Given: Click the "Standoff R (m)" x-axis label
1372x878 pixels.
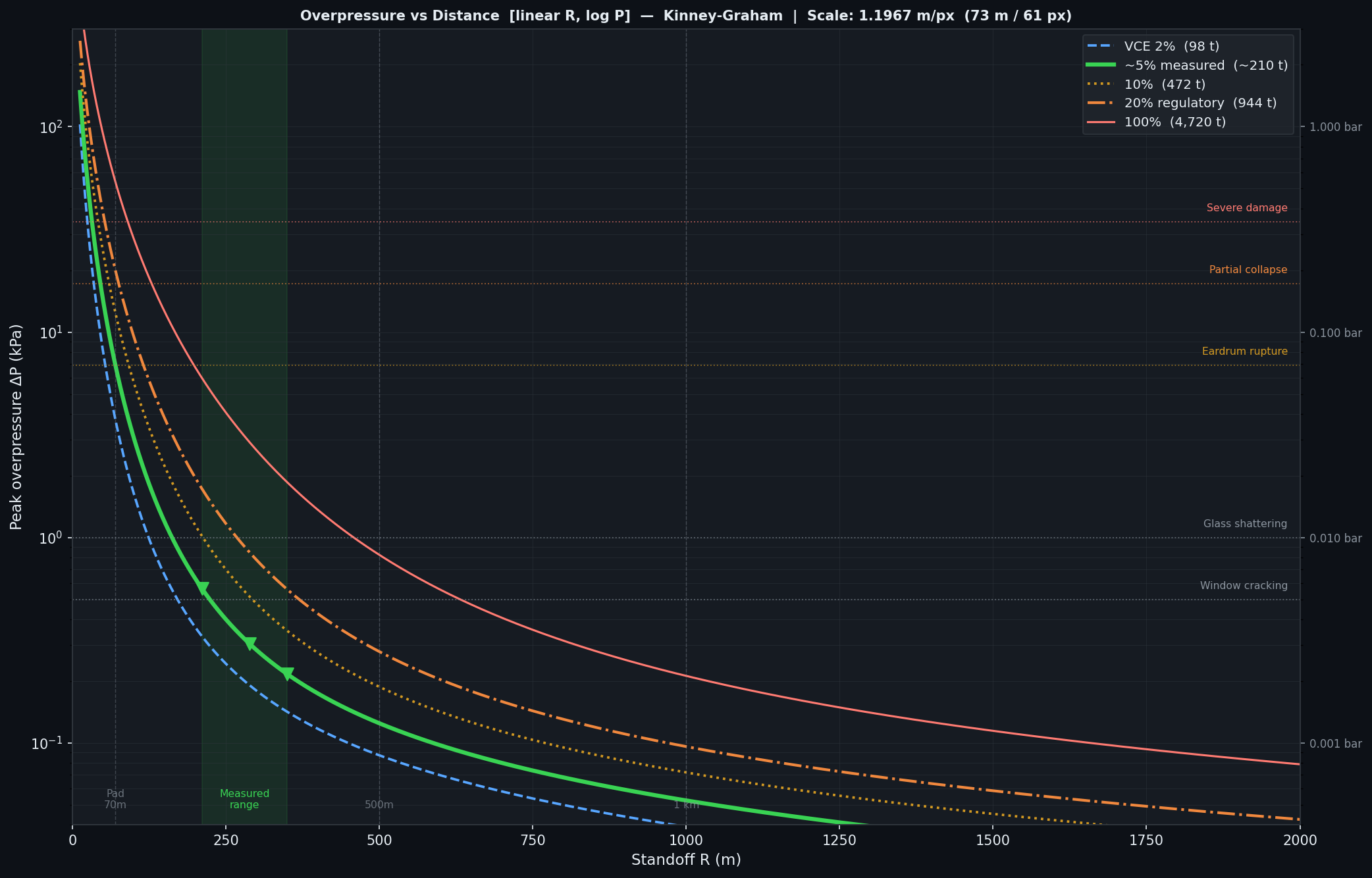Looking at the screenshot, I should 686,860.
